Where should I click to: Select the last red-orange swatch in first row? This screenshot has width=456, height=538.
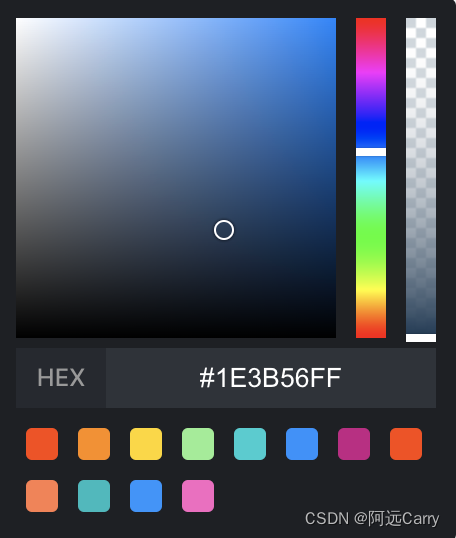pyautogui.click(x=406, y=444)
